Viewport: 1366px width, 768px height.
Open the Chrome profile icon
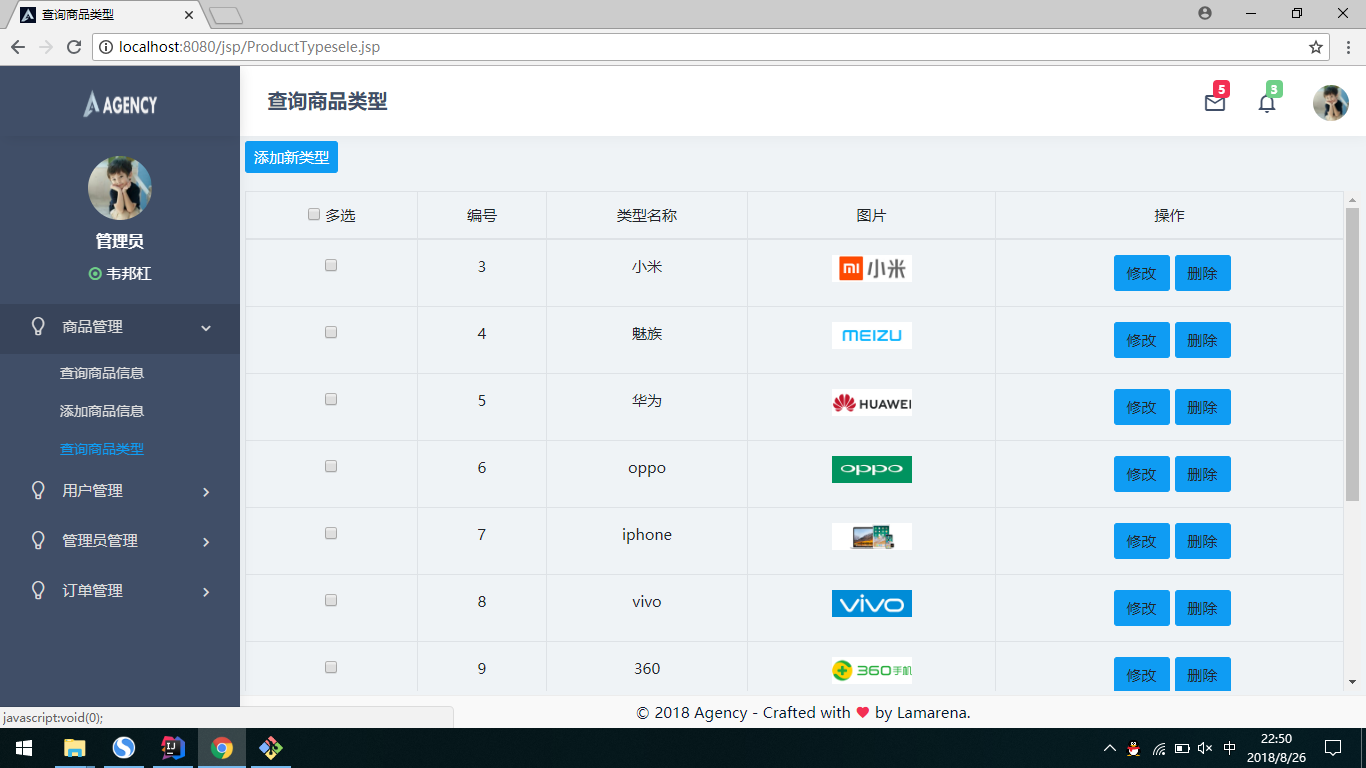pos(1204,13)
